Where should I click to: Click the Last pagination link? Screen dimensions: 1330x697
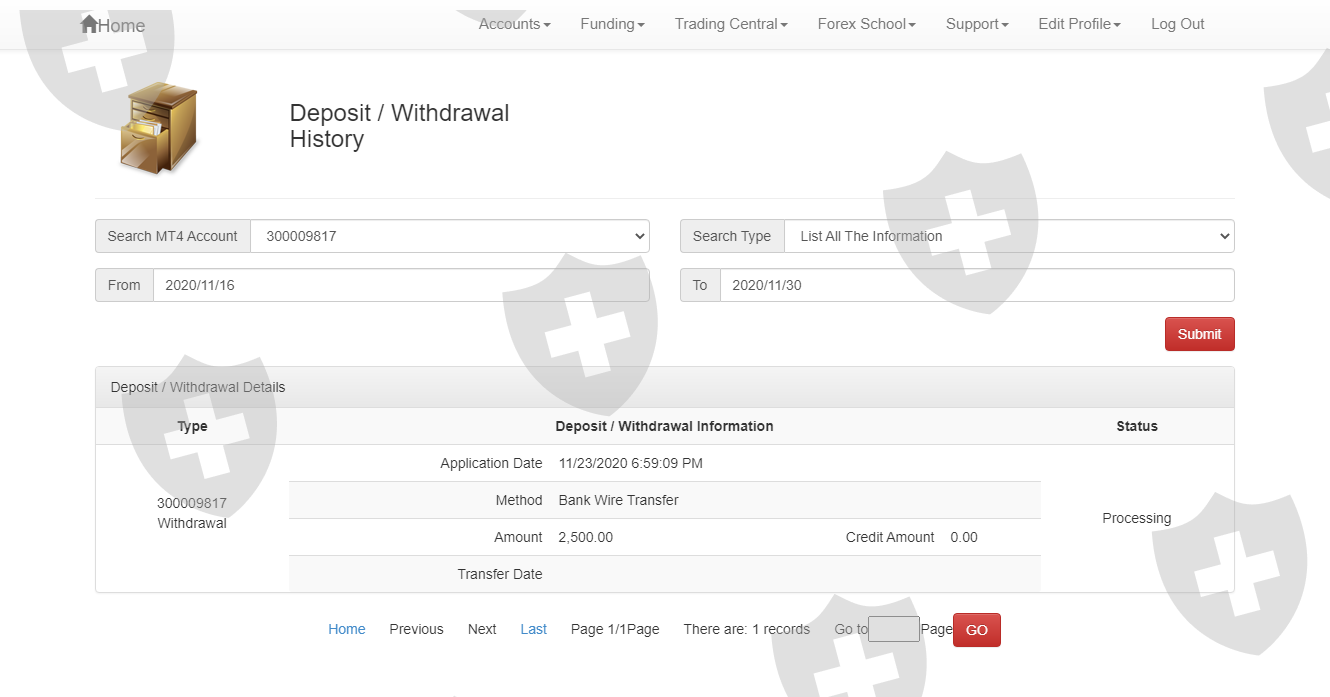click(533, 629)
